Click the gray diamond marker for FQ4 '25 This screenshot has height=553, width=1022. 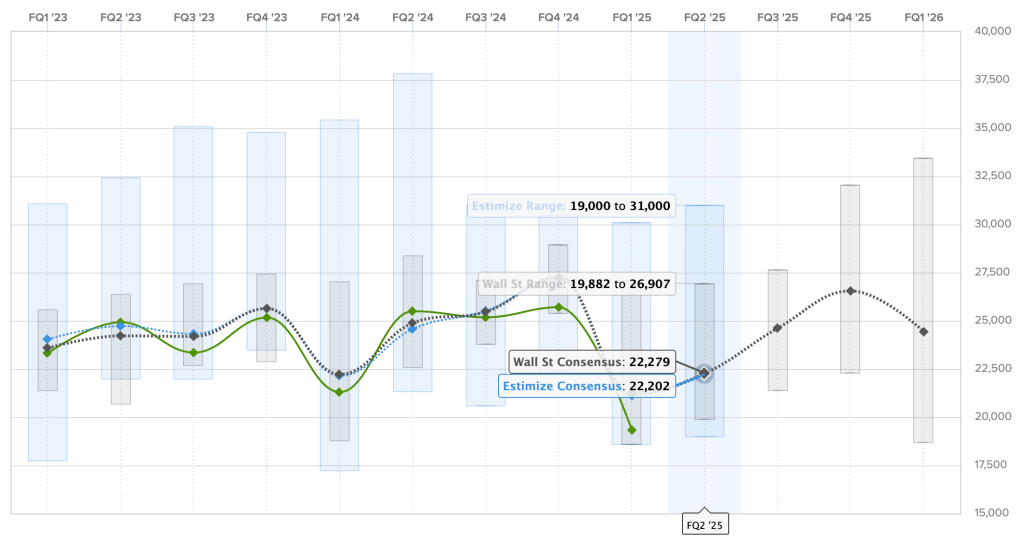850,291
